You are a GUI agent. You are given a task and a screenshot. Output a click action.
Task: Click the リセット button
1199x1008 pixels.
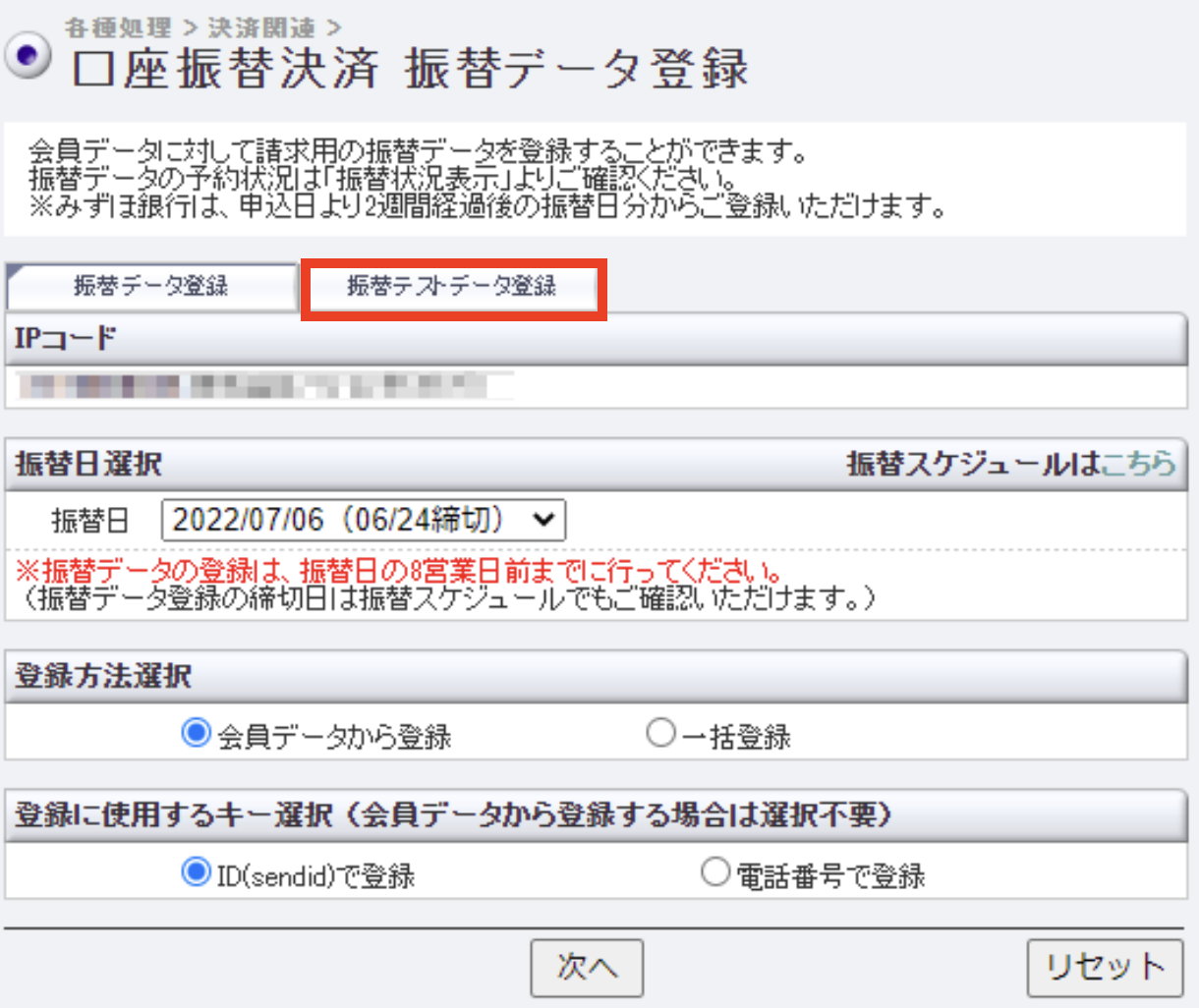[1106, 968]
